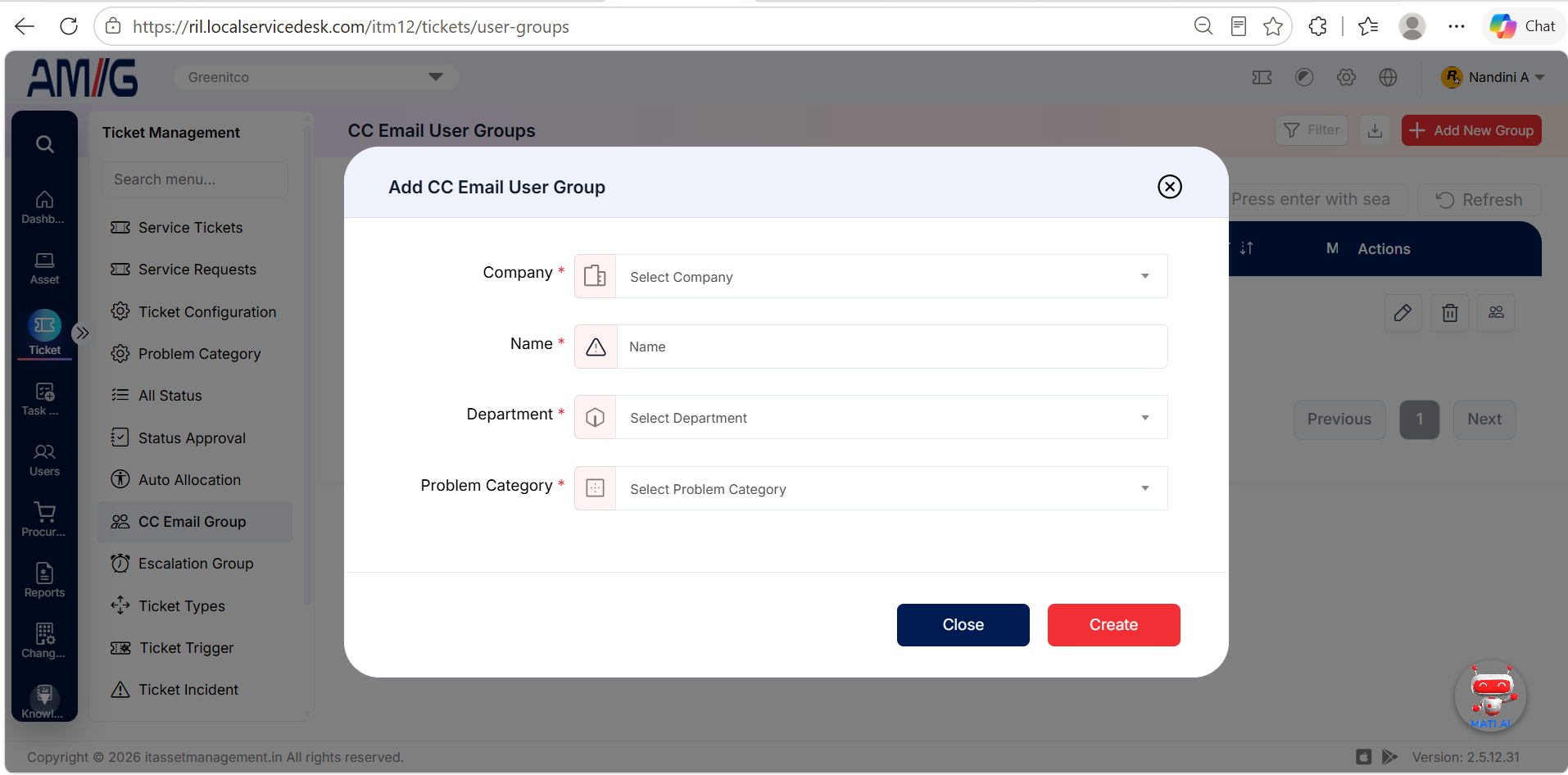The width and height of the screenshot is (1568, 775).
Task: Focus the Name input field
Action: [x=891, y=347]
